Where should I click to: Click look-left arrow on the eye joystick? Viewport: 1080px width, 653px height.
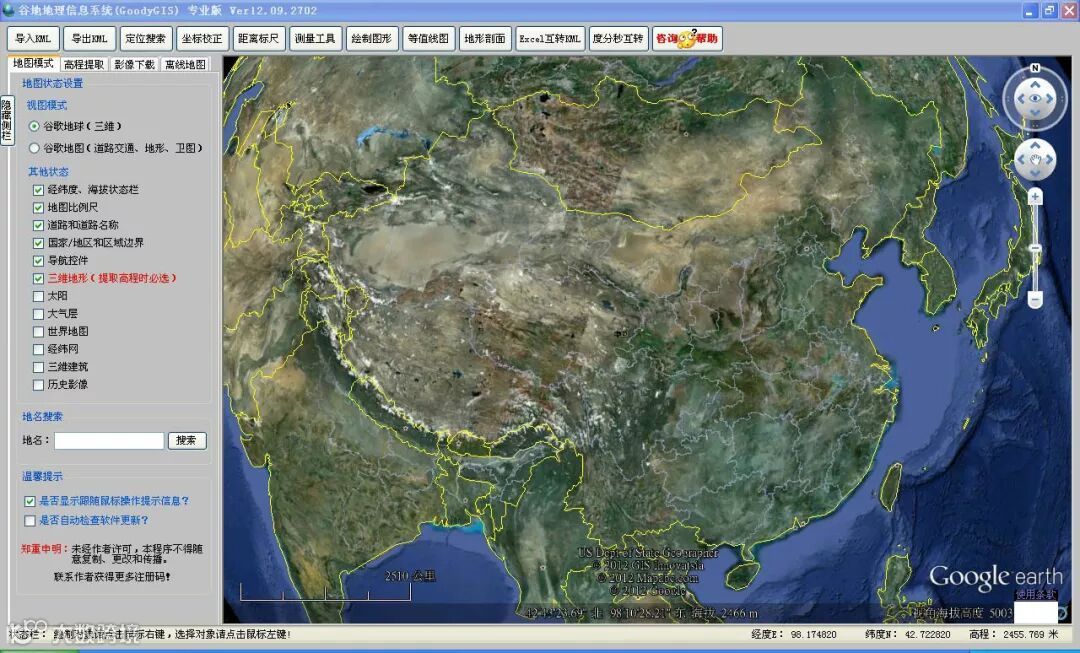click(x=1021, y=99)
